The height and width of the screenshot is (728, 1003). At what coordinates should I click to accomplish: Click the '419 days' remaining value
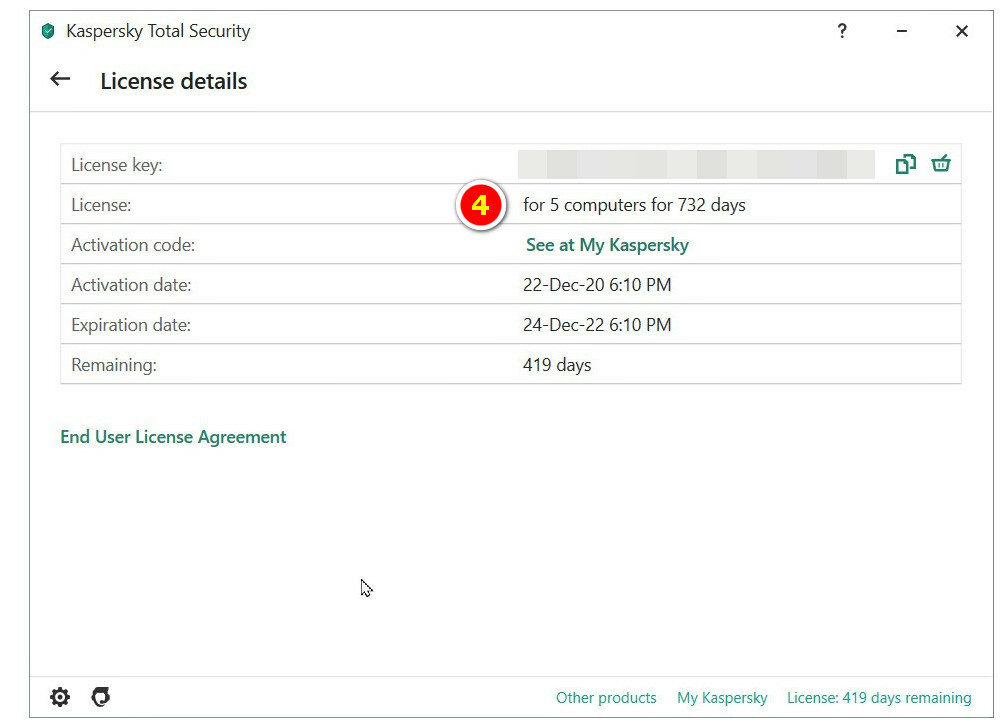pyautogui.click(x=557, y=365)
